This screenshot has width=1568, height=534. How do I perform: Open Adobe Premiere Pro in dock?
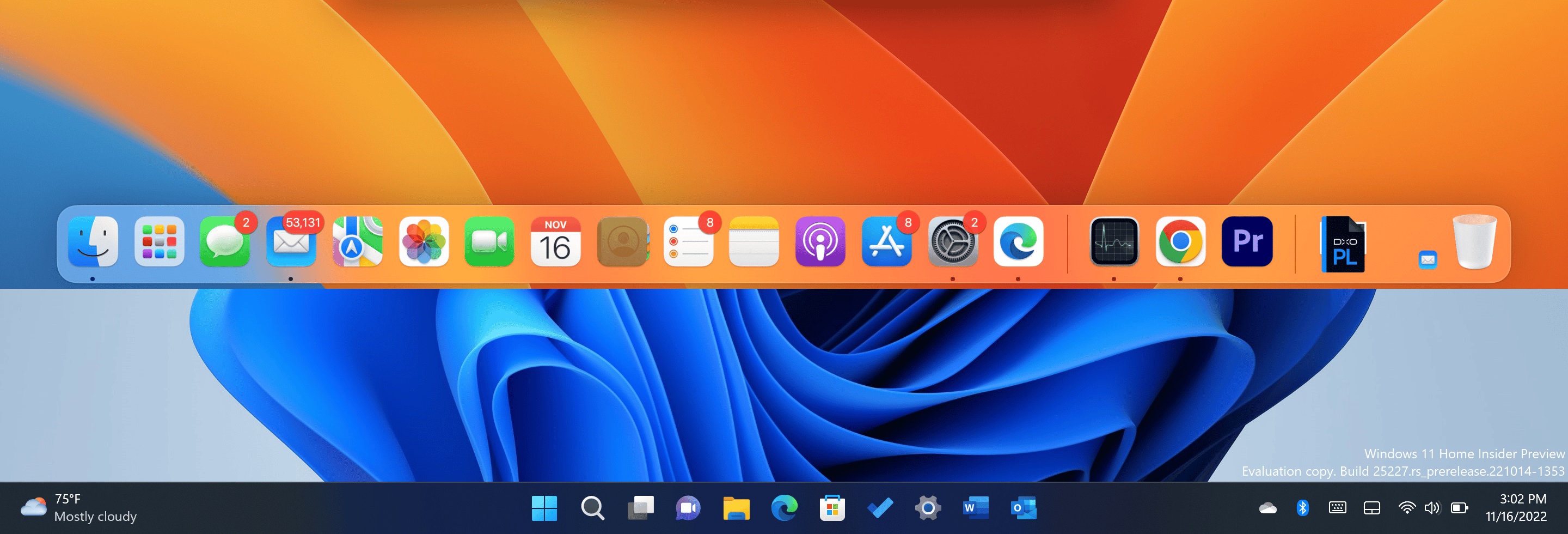tap(1247, 242)
